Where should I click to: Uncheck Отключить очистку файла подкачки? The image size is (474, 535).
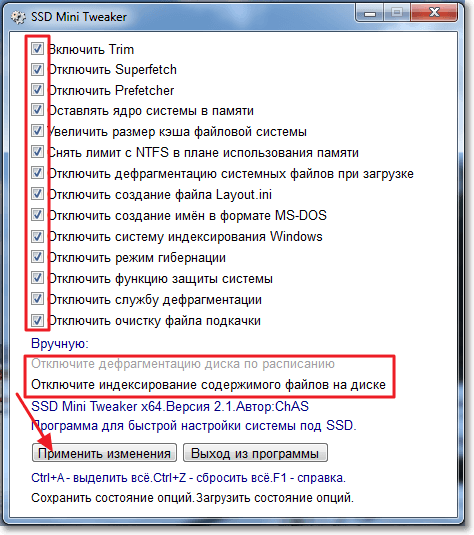click(37, 320)
